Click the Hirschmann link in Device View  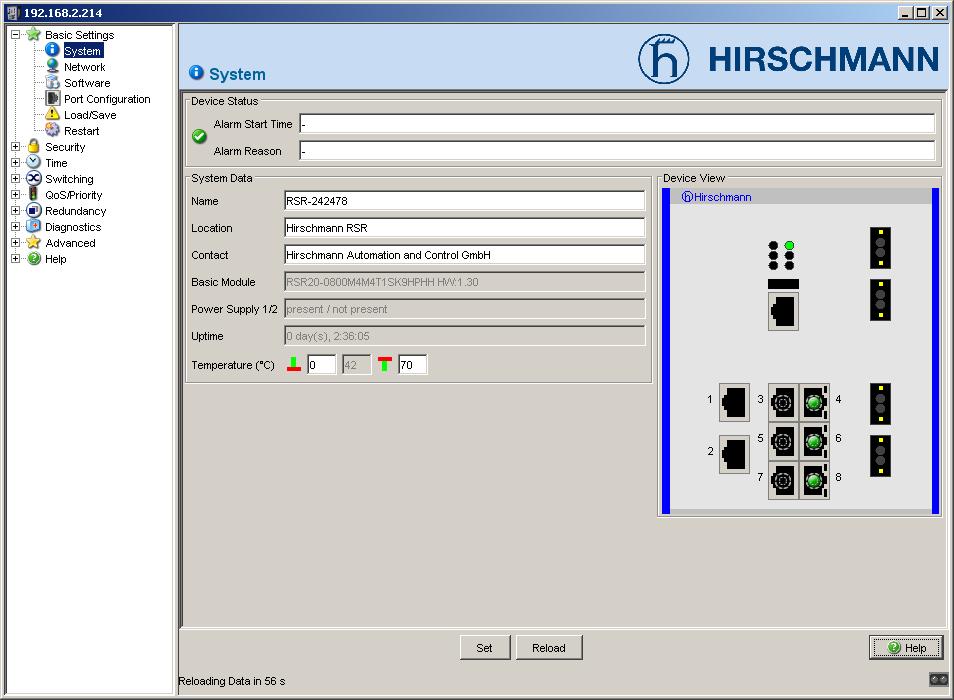tap(717, 197)
